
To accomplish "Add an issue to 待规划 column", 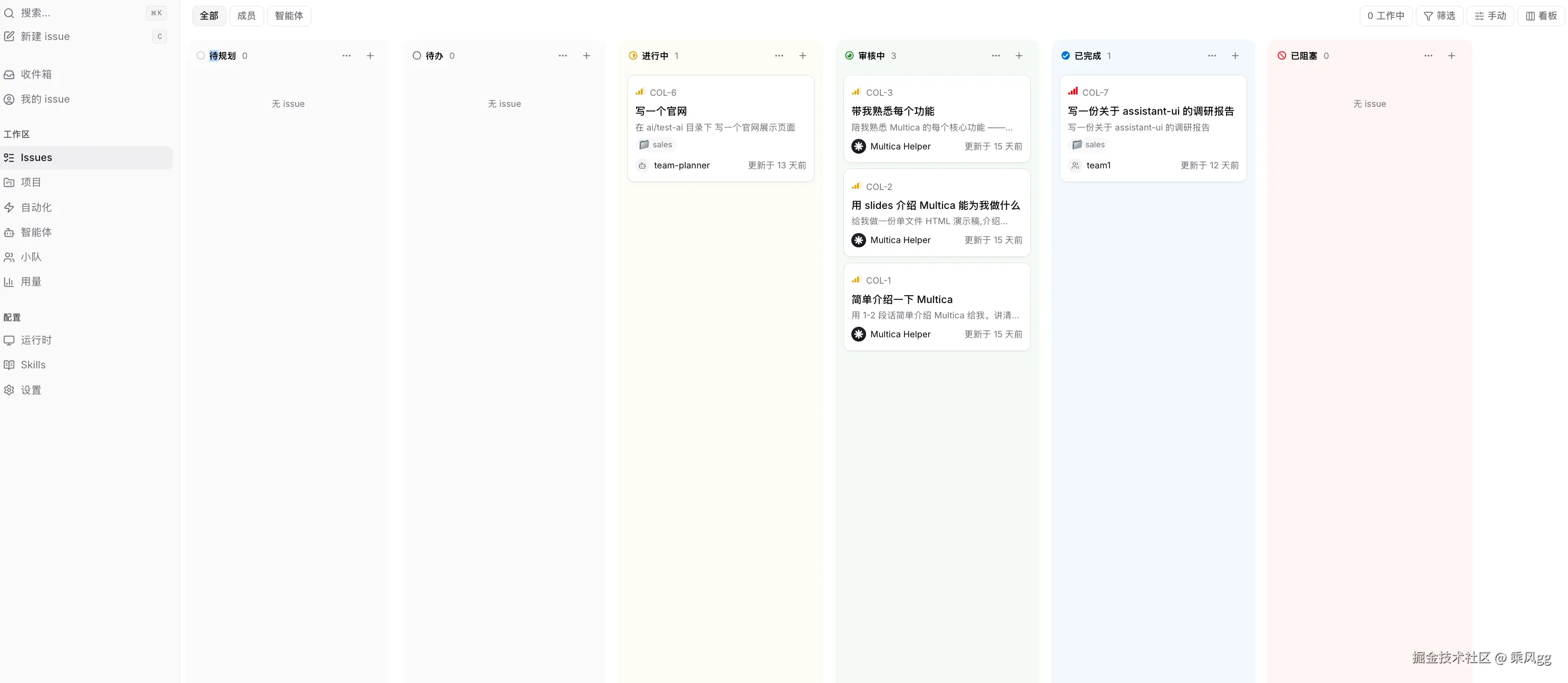I will [x=370, y=56].
